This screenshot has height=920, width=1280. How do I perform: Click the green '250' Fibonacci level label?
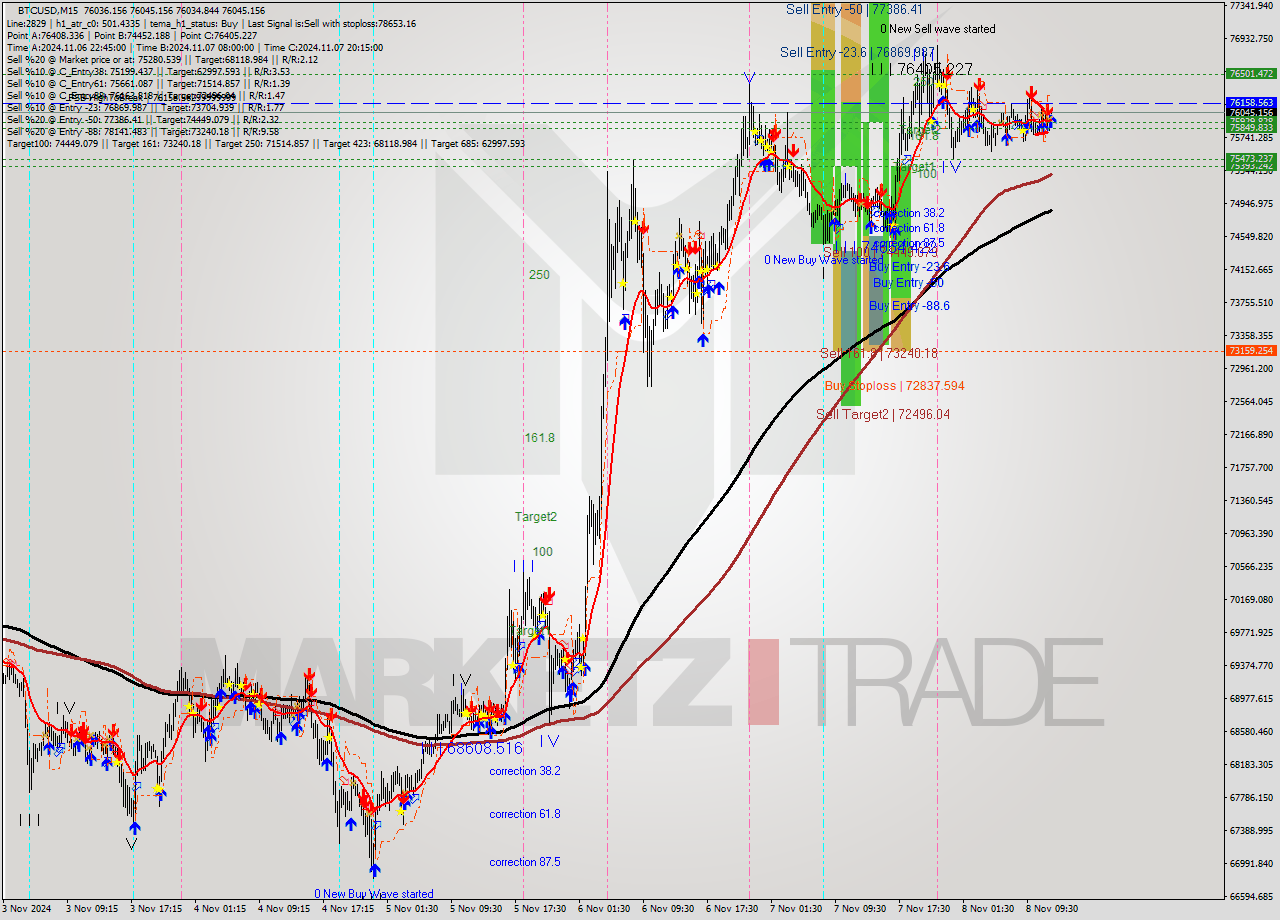pos(539,275)
